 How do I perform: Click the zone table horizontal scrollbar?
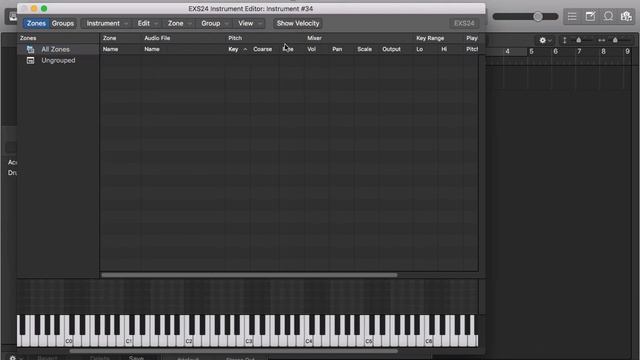pos(249,275)
